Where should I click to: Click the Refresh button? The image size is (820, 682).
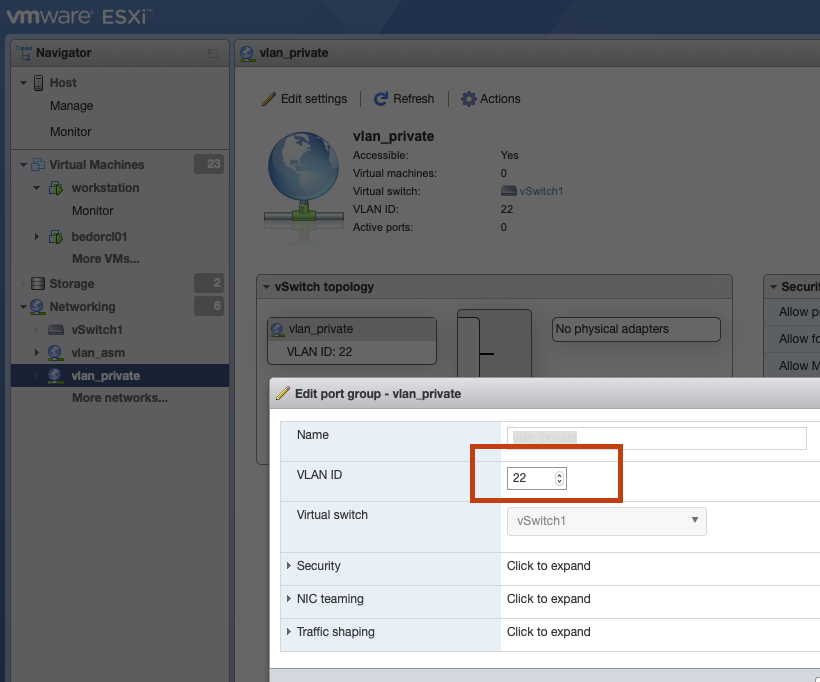click(404, 99)
